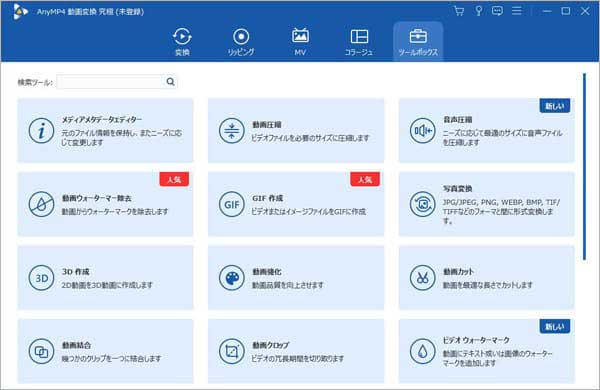Click the JPG/JPEG, PNG, WEBP description text

(501, 211)
